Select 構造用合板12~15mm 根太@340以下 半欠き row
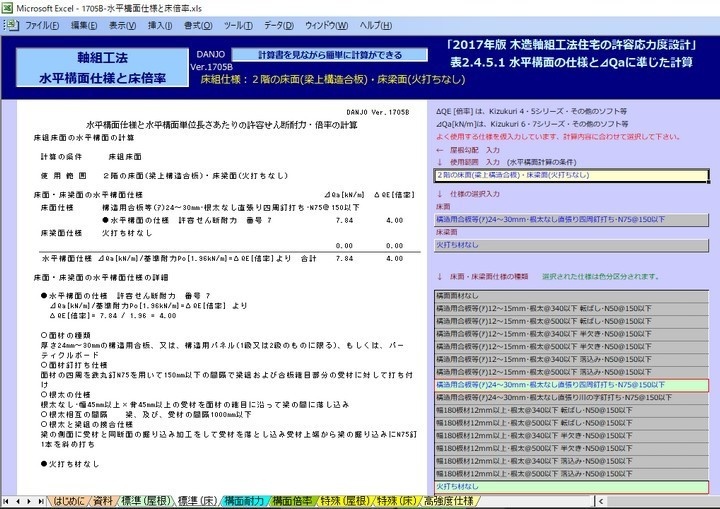Screen dimensions: 720x509 coord(571,334)
